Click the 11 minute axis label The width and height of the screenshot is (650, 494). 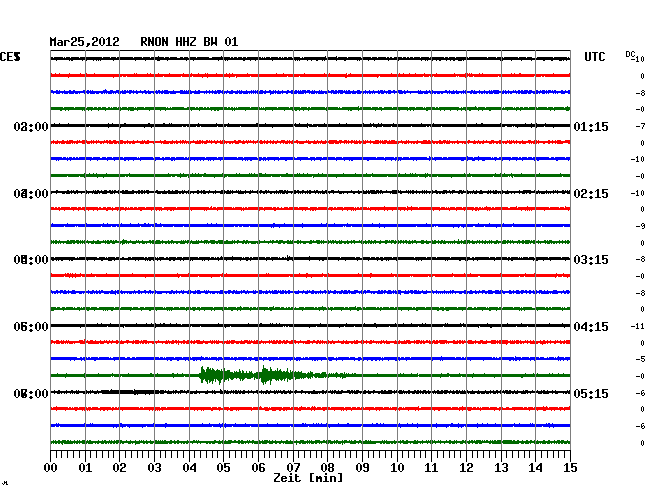pyautogui.click(x=431, y=468)
